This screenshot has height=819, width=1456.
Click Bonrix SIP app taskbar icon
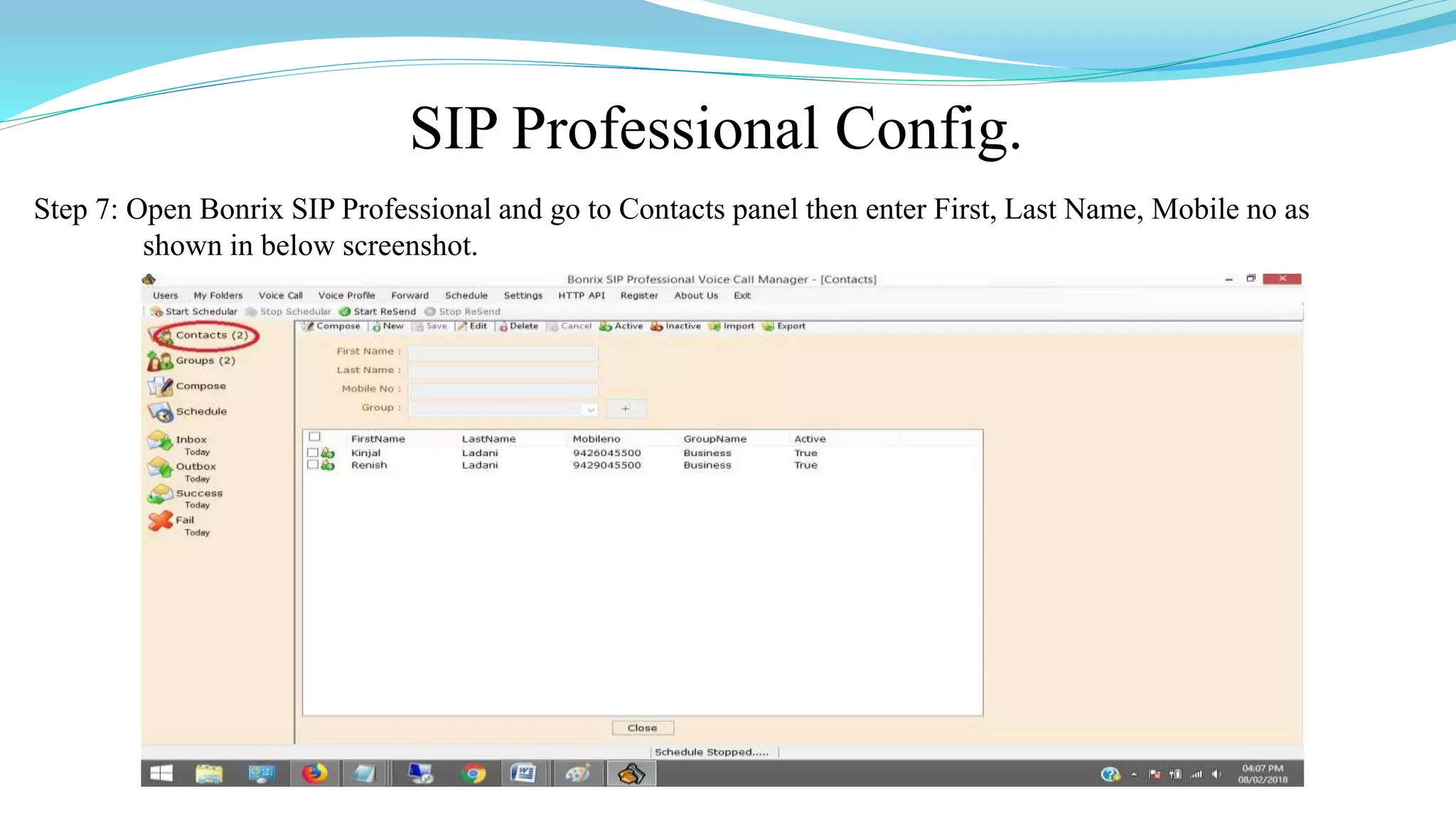click(x=631, y=773)
